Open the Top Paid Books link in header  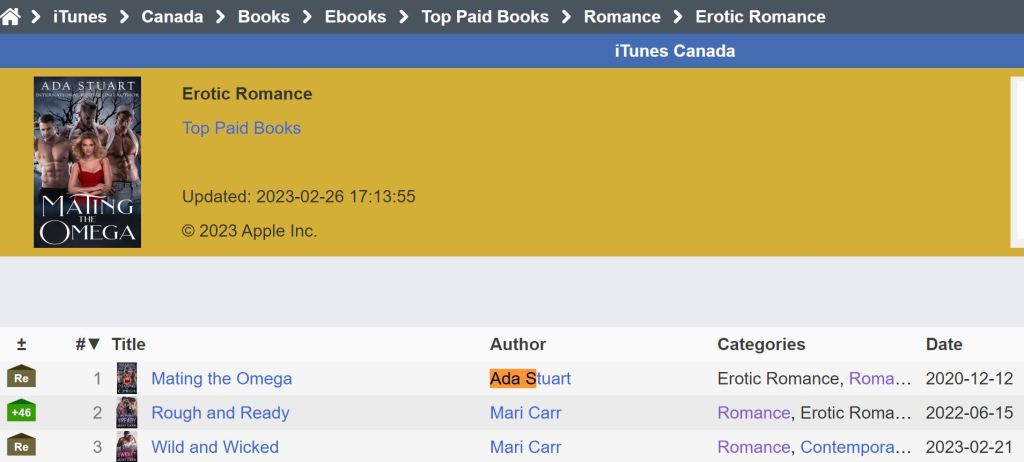[241, 128]
